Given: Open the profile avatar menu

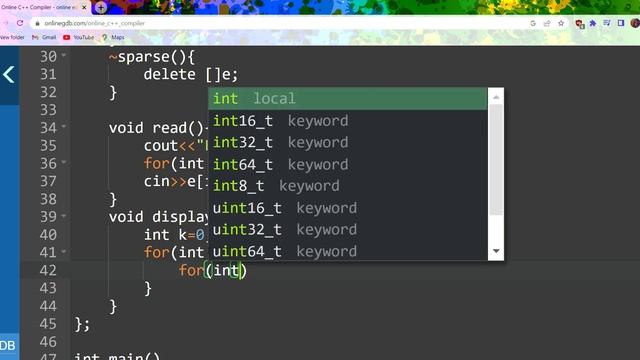Looking at the screenshot, I should (x=635, y=23).
